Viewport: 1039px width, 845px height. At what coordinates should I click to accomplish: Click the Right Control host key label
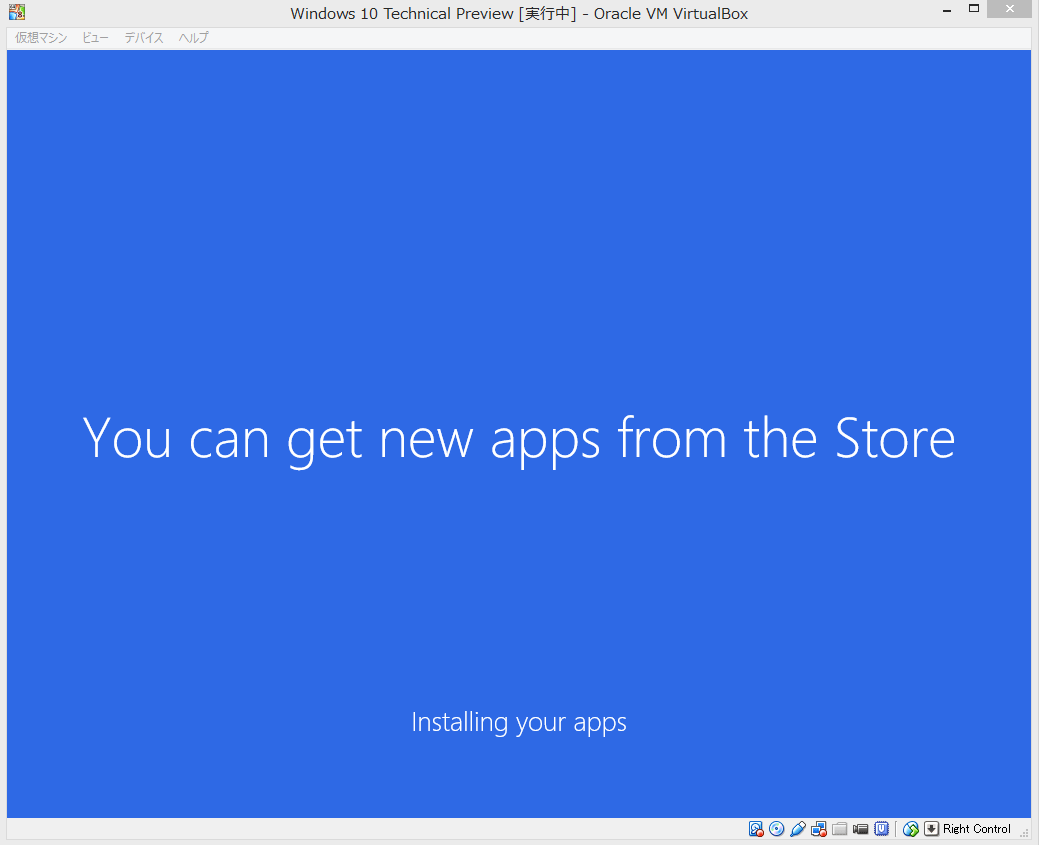[977, 828]
